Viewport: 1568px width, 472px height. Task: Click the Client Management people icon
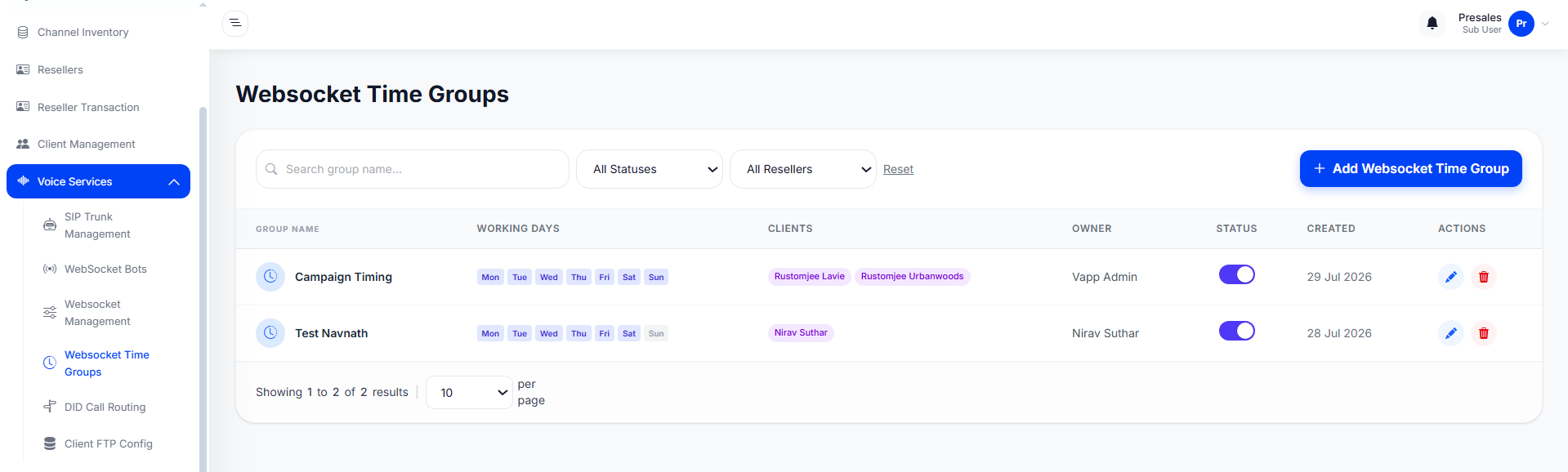23,144
